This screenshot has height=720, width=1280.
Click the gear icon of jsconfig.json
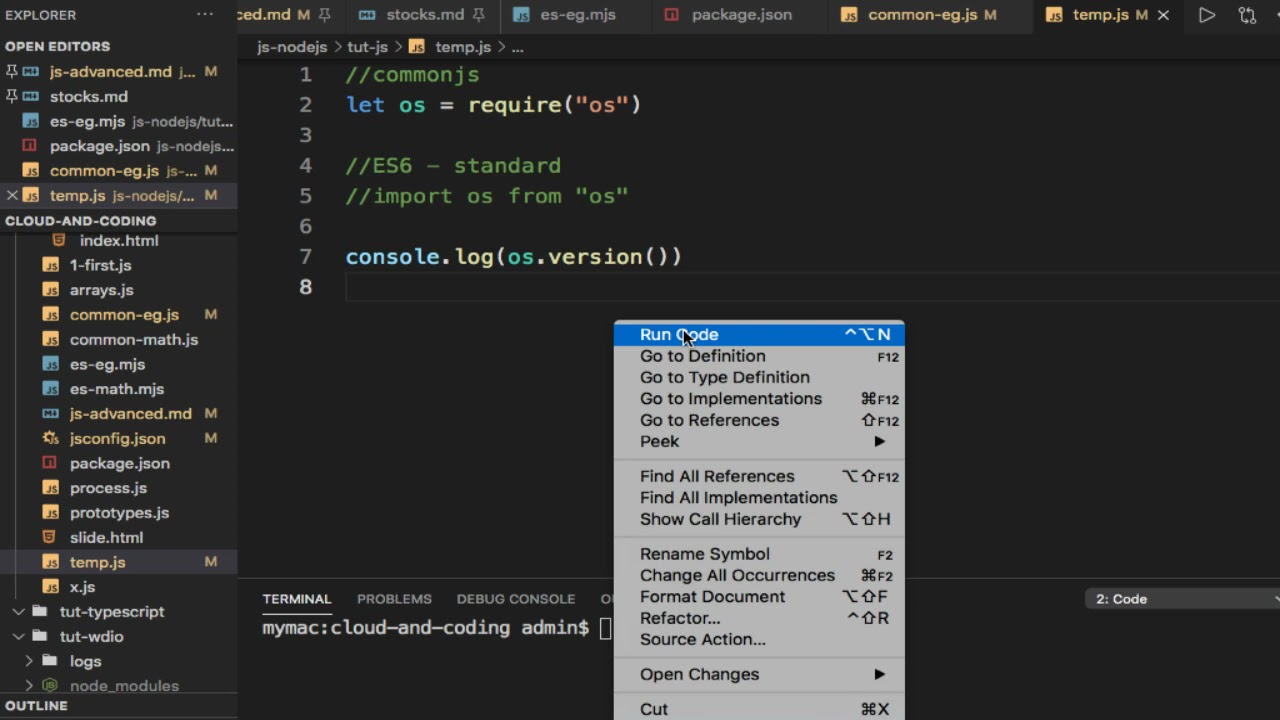51,438
